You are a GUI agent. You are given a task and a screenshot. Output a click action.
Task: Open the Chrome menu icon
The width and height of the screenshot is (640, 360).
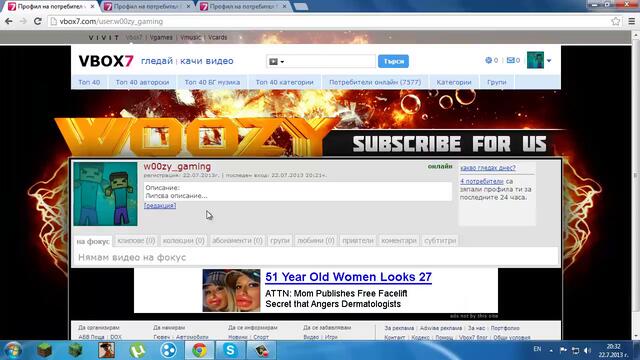(631, 21)
